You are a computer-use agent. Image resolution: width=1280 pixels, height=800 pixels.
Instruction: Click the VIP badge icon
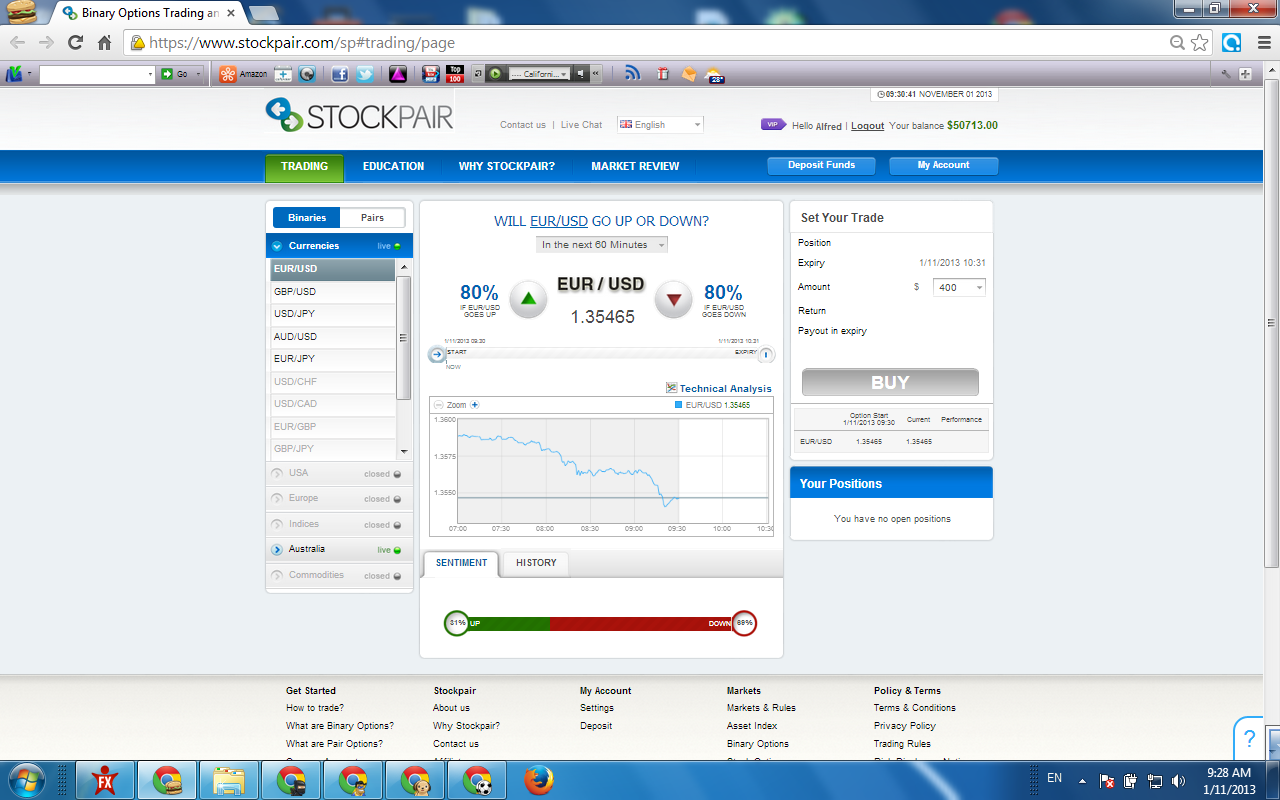click(x=773, y=125)
